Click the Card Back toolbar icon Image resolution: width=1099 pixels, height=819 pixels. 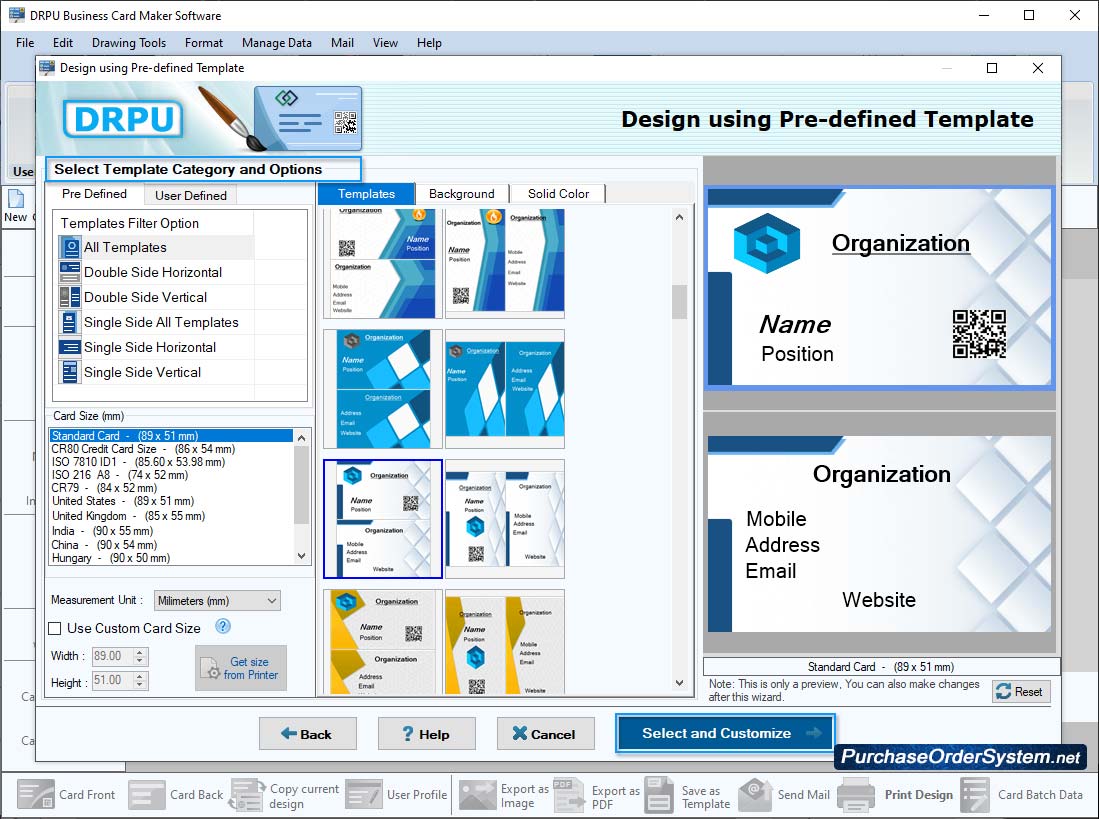coord(147,794)
